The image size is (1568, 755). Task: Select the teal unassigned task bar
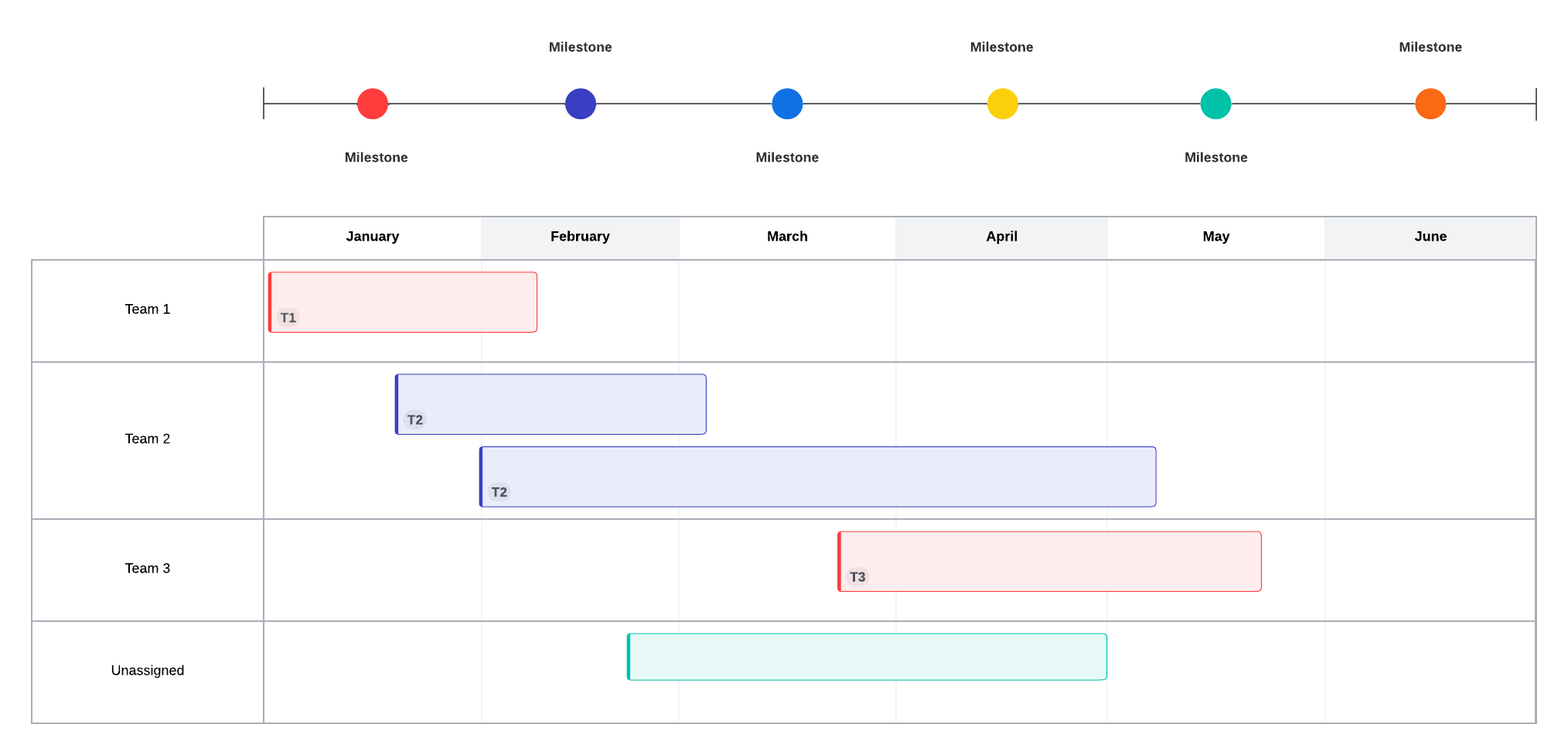coord(867,657)
